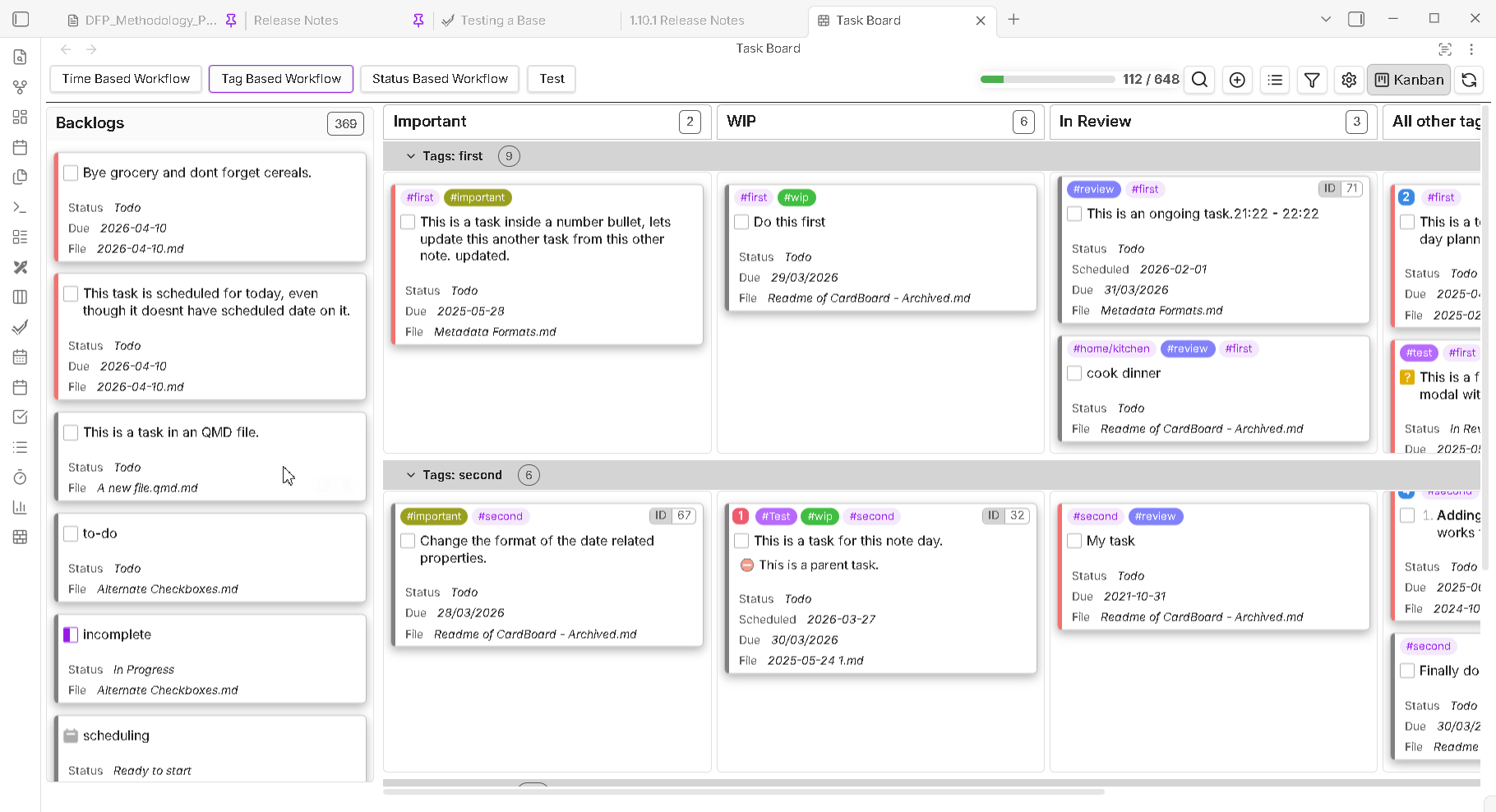Toggle the left sidebar icon
This screenshot has height=812, width=1496.
coord(21,20)
